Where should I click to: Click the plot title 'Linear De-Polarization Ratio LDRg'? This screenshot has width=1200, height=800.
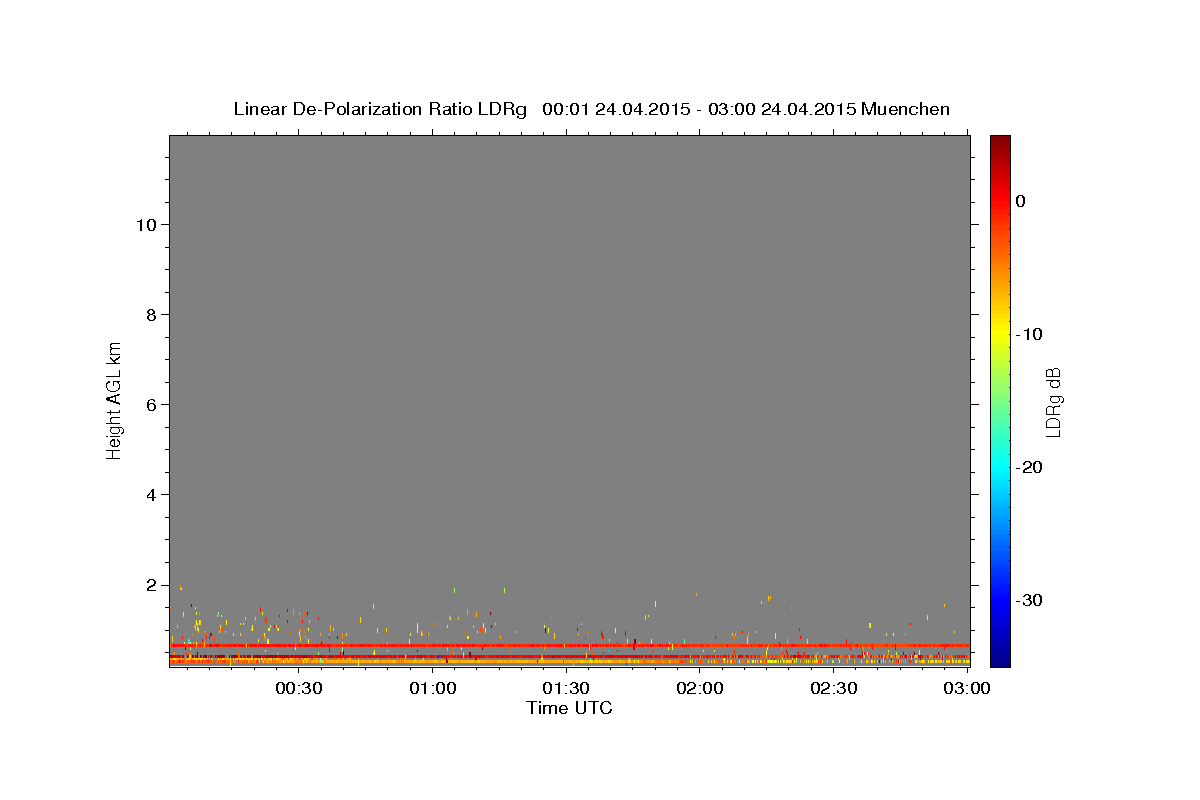pos(380,109)
